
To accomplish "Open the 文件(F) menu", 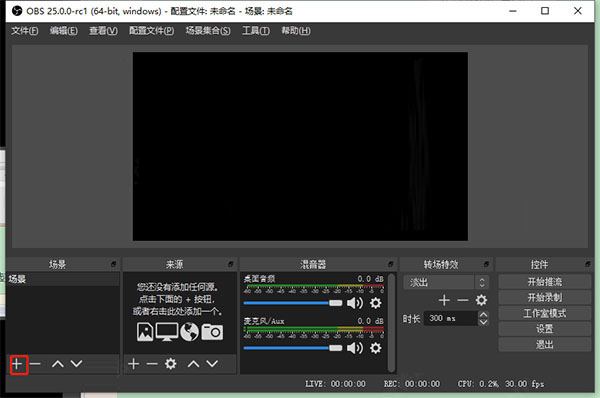I will click(24, 31).
